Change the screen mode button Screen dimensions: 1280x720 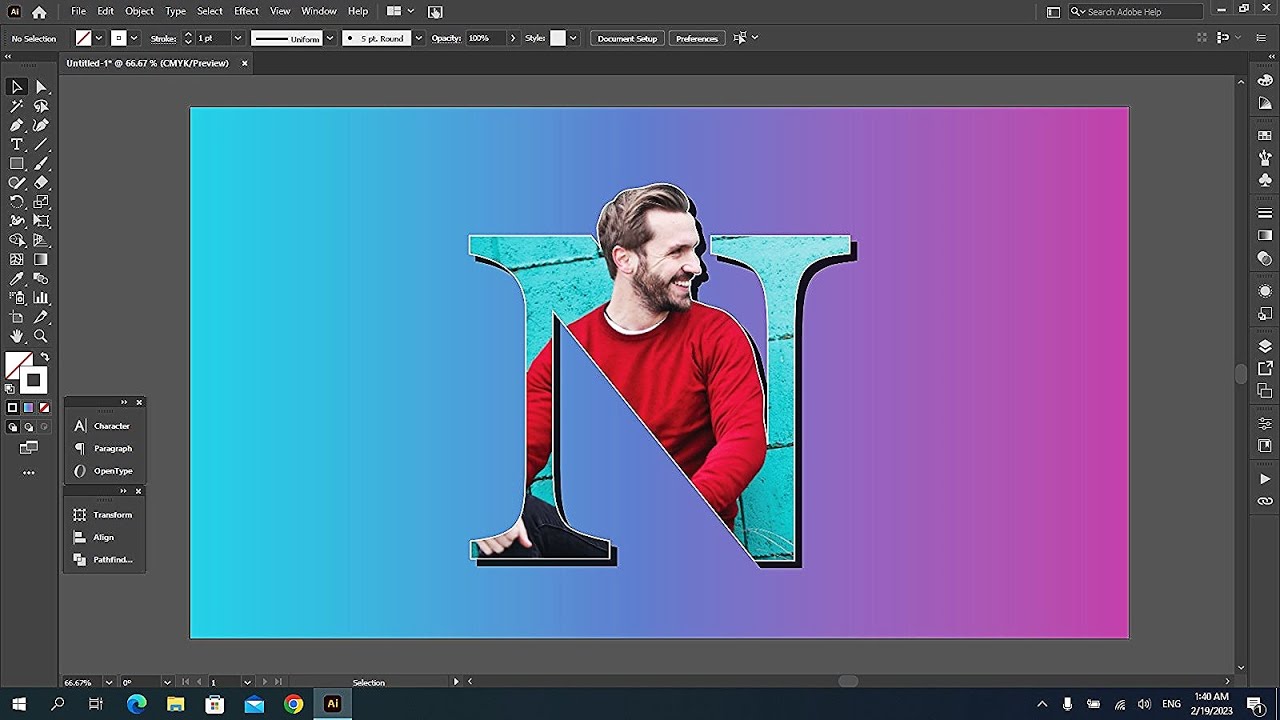(28, 448)
